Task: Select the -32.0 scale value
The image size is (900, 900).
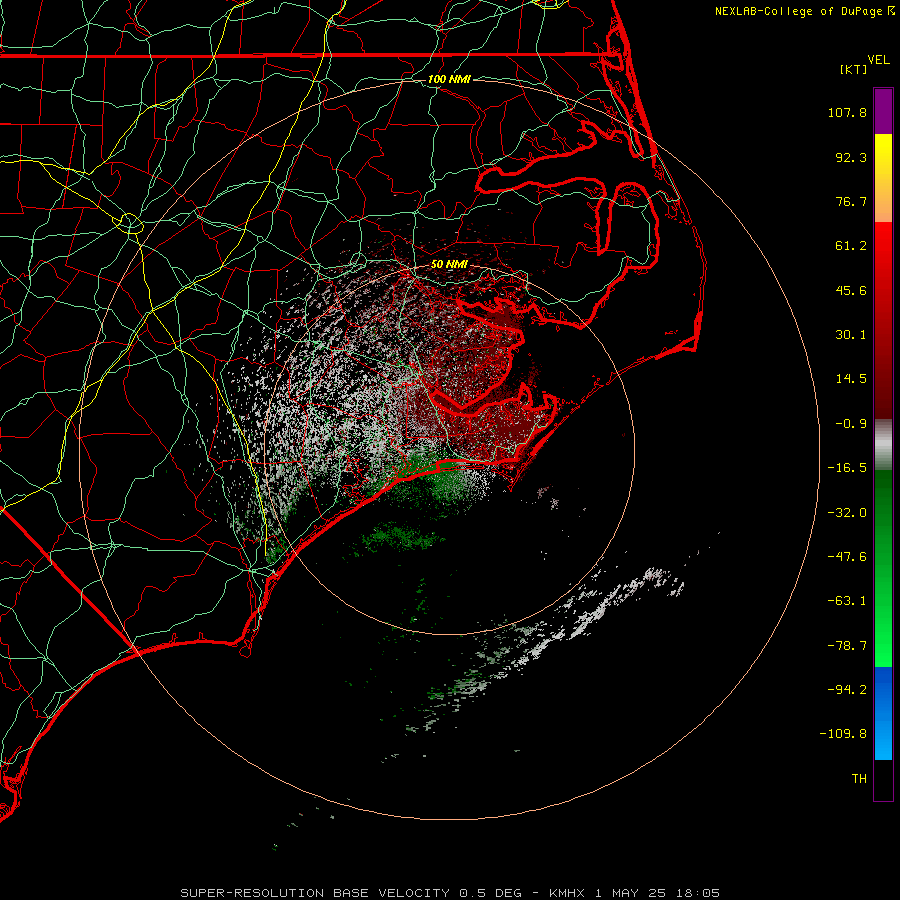Action: pos(847,513)
